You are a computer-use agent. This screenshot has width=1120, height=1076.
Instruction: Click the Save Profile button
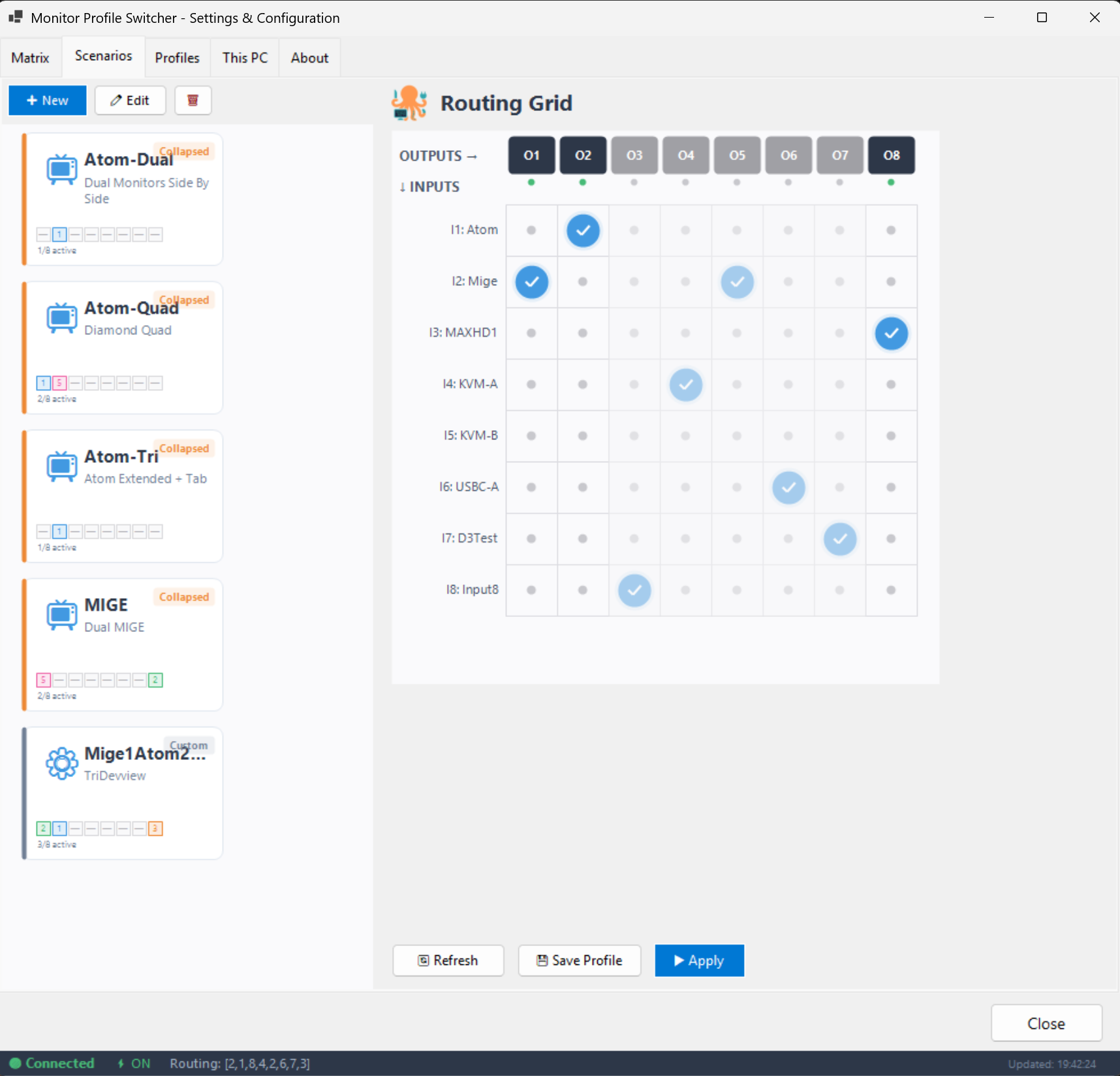[x=579, y=960]
